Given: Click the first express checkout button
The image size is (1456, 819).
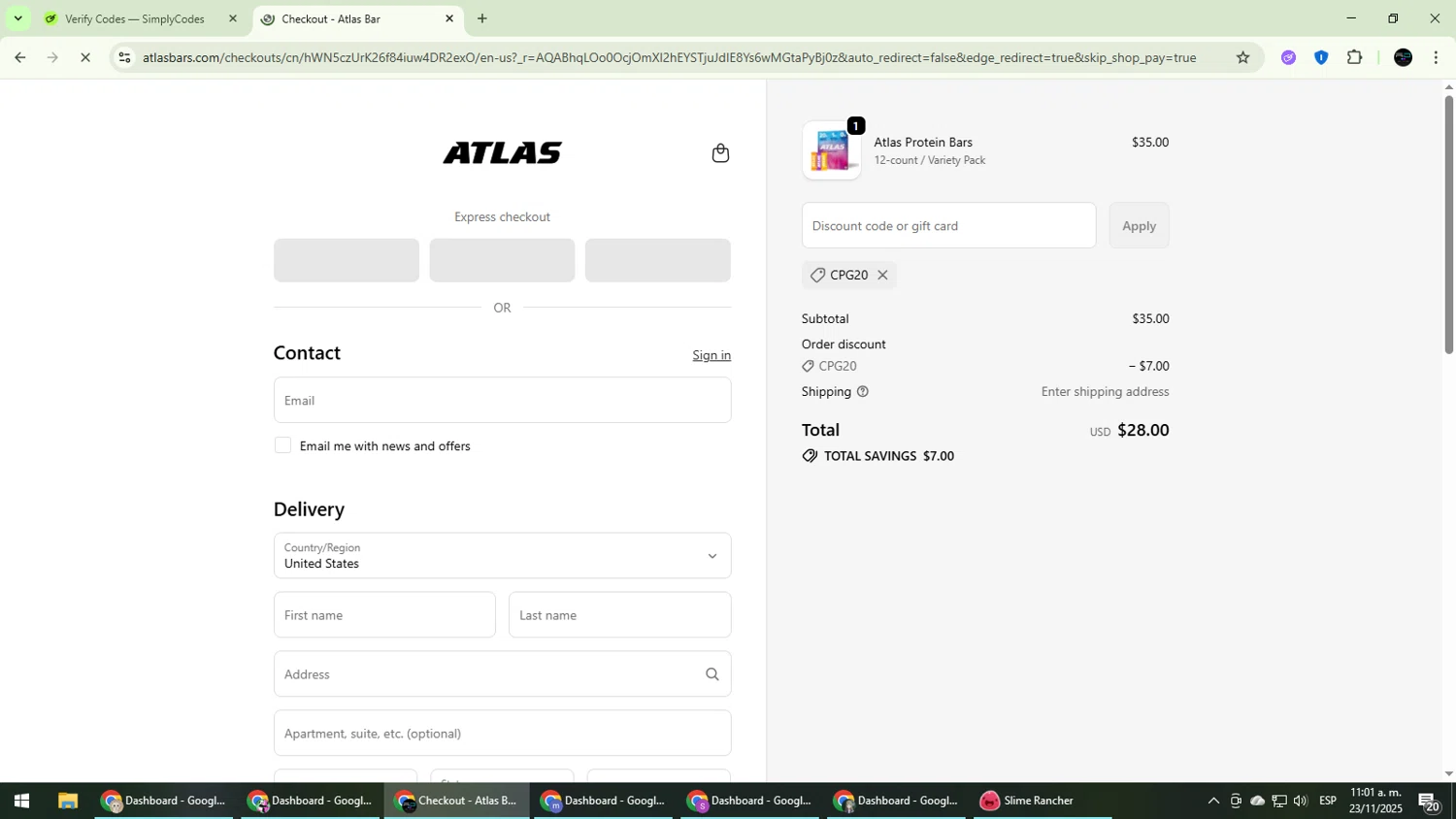Looking at the screenshot, I should [x=347, y=260].
